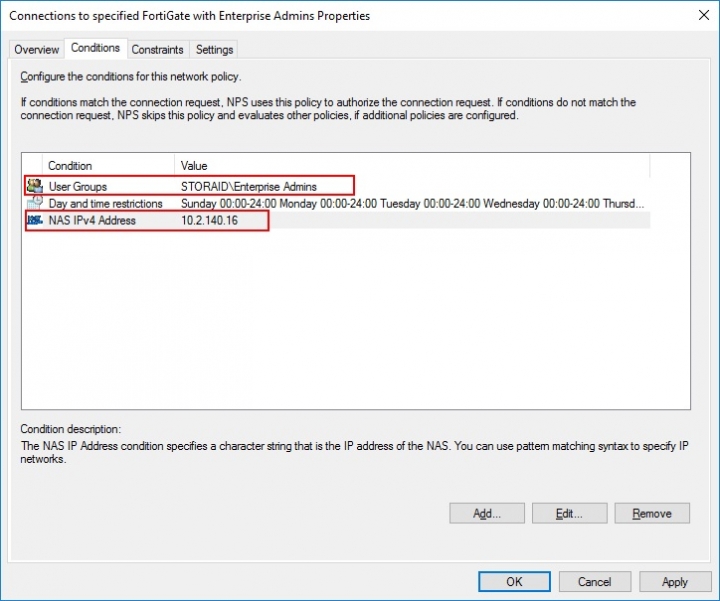Go to the Settings tab
This screenshot has width=720, height=601.
coord(214,49)
